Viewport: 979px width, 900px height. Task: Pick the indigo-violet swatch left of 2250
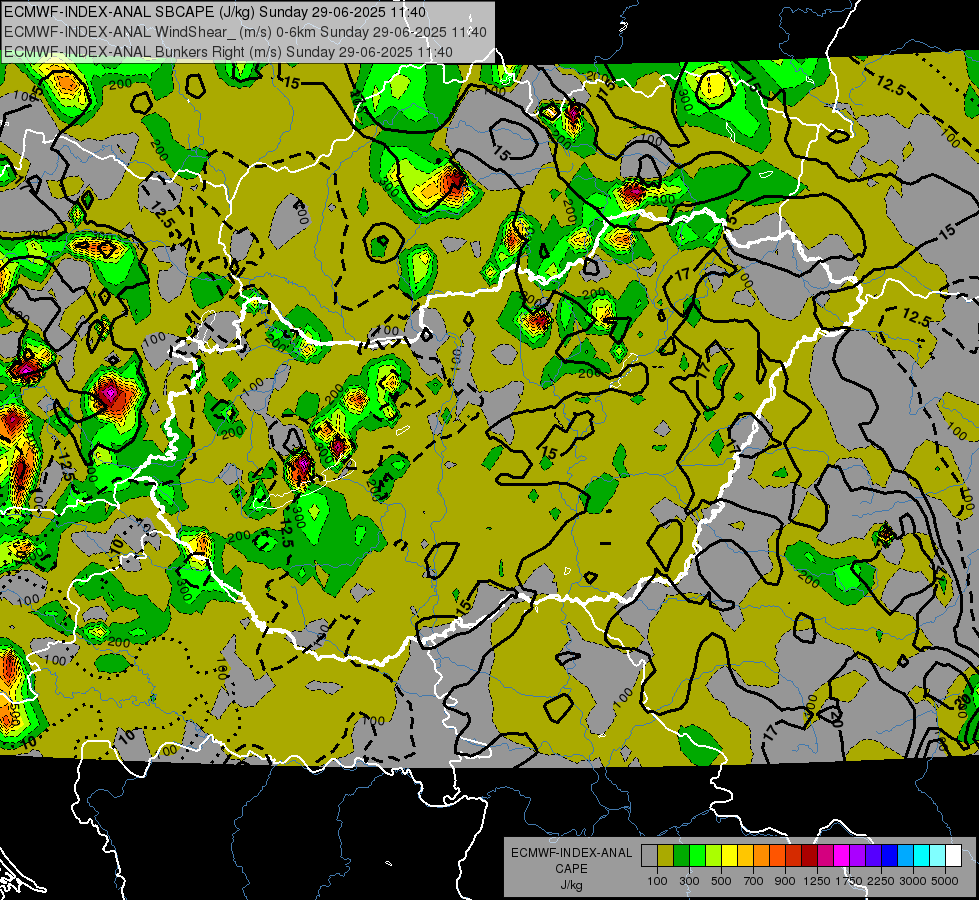873,856
